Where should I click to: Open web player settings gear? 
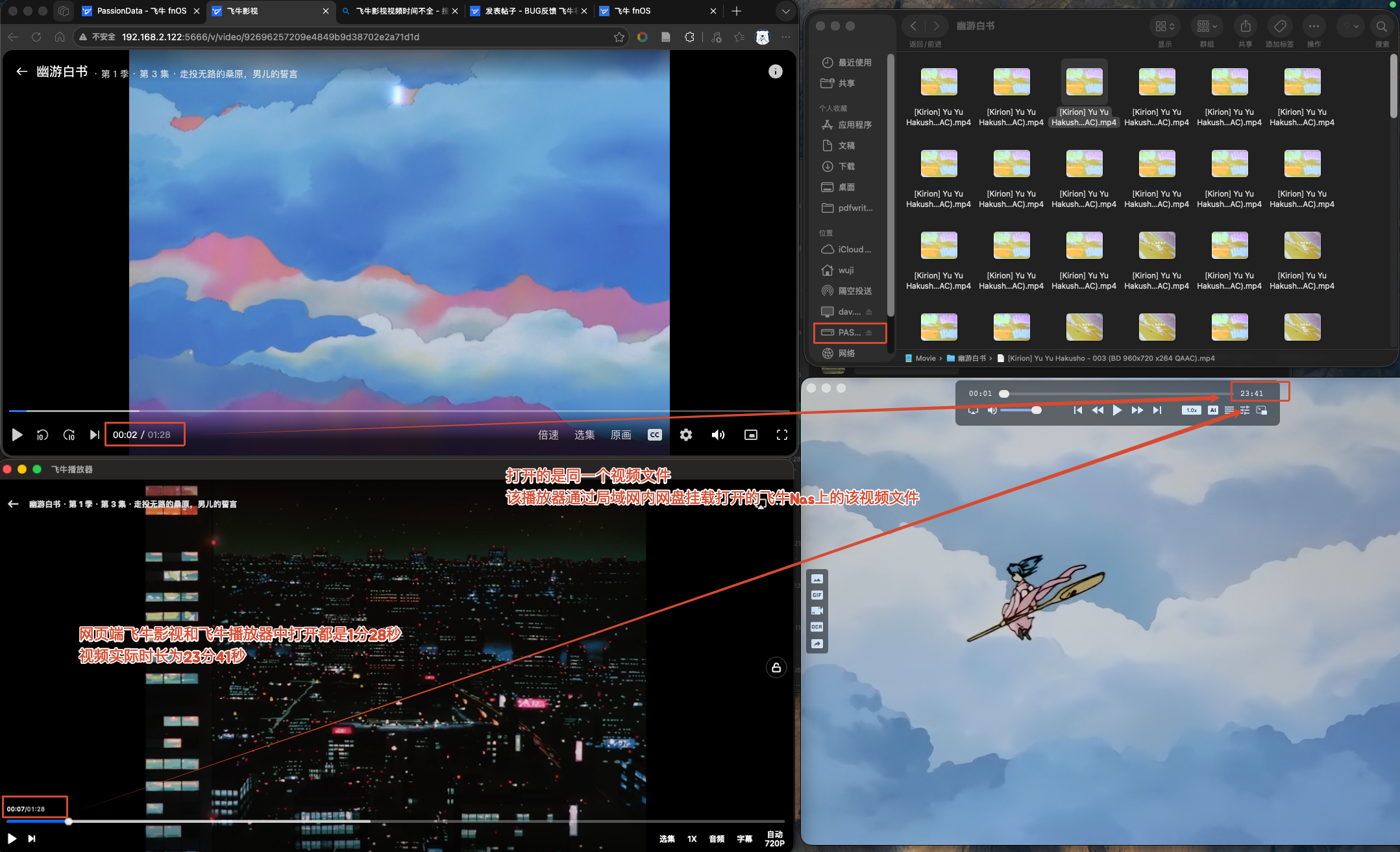(686, 435)
